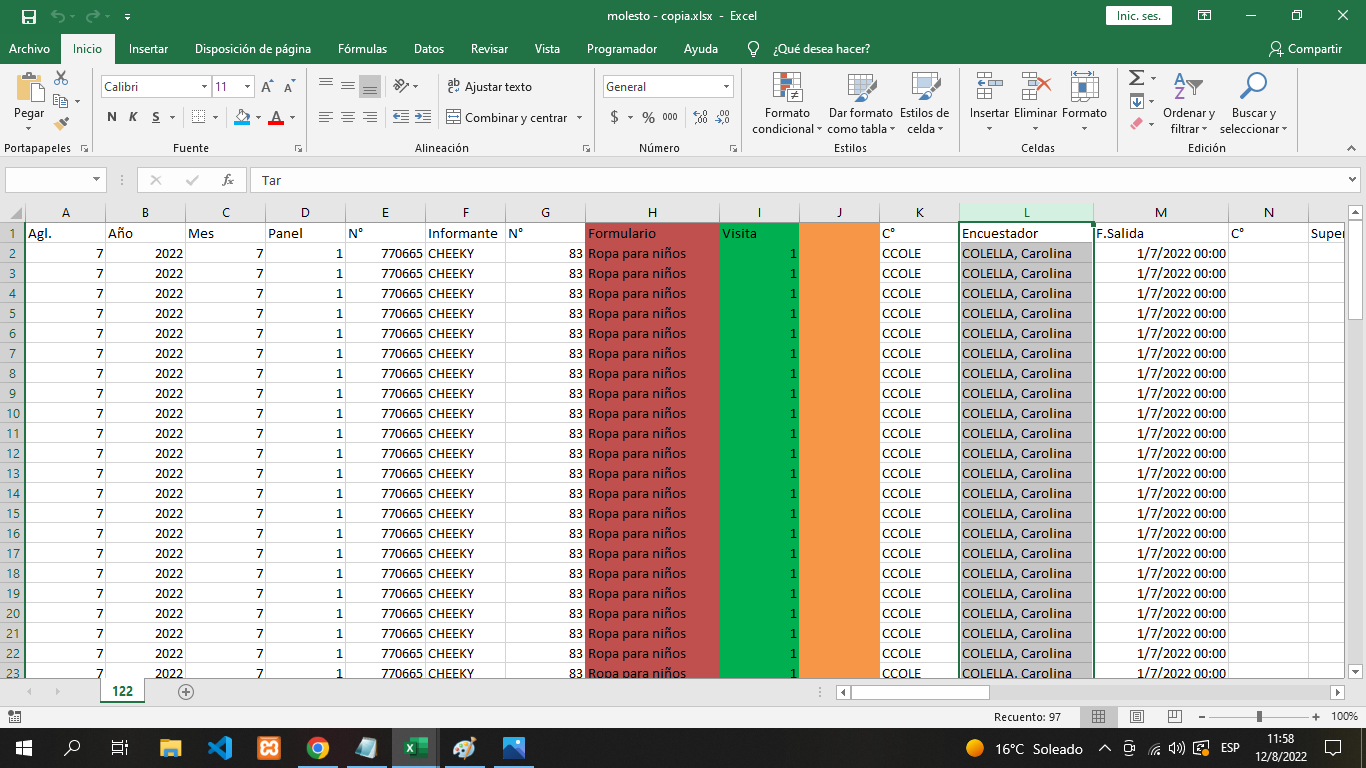The height and width of the screenshot is (768, 1366).
Task: Increase decimal places
Action: pos(699,117)
